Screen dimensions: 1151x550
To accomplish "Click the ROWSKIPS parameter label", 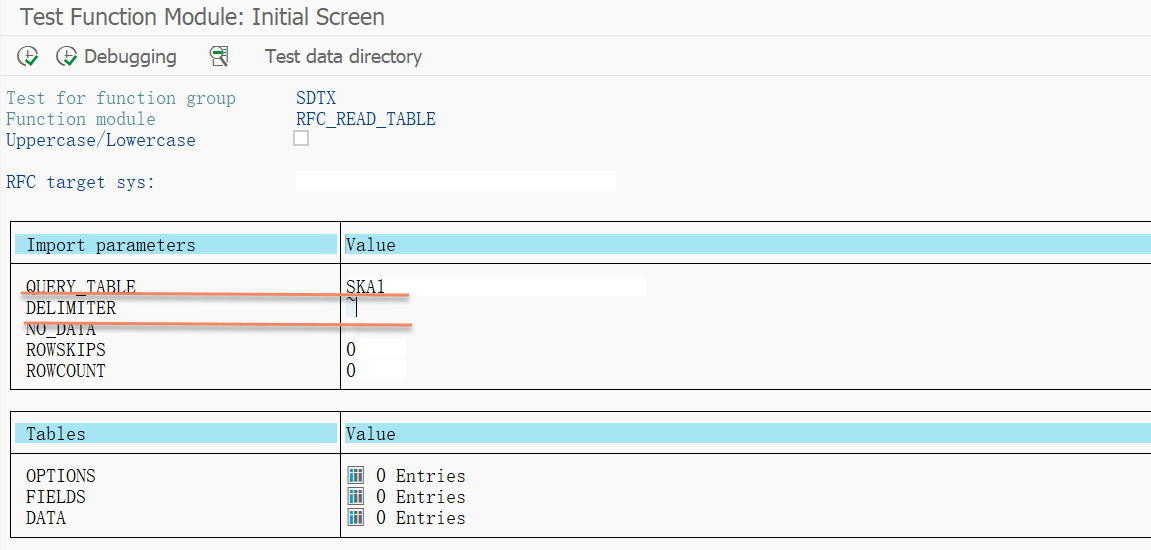I will 66,350.
